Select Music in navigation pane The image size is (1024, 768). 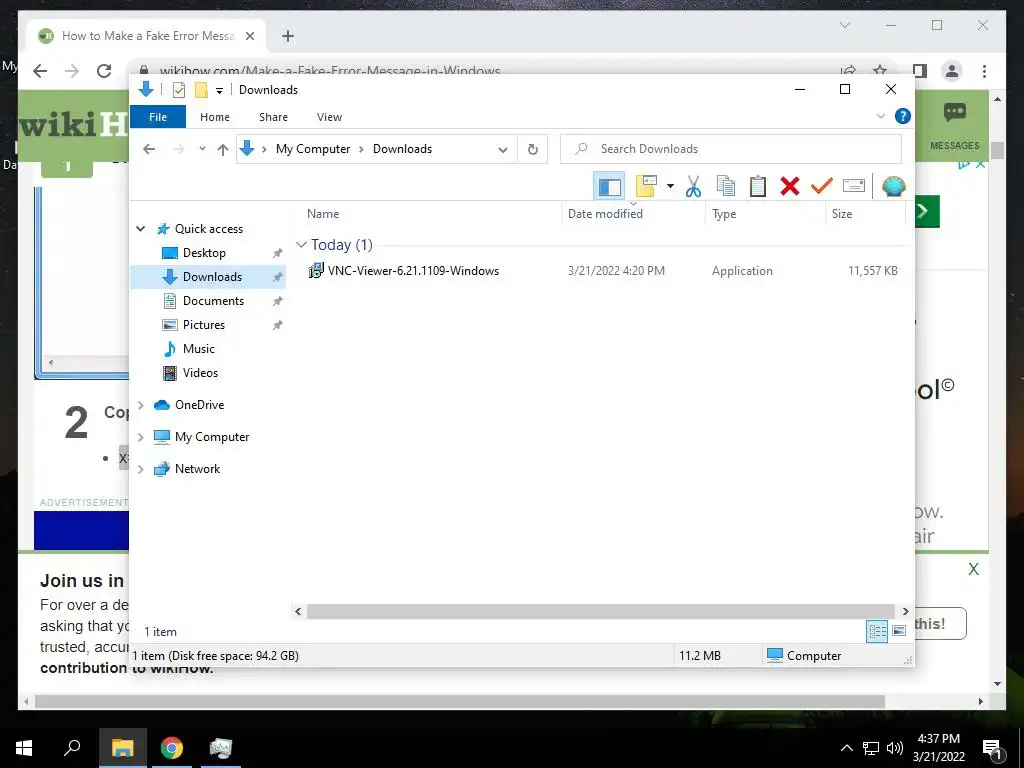(x=199, y=349)
